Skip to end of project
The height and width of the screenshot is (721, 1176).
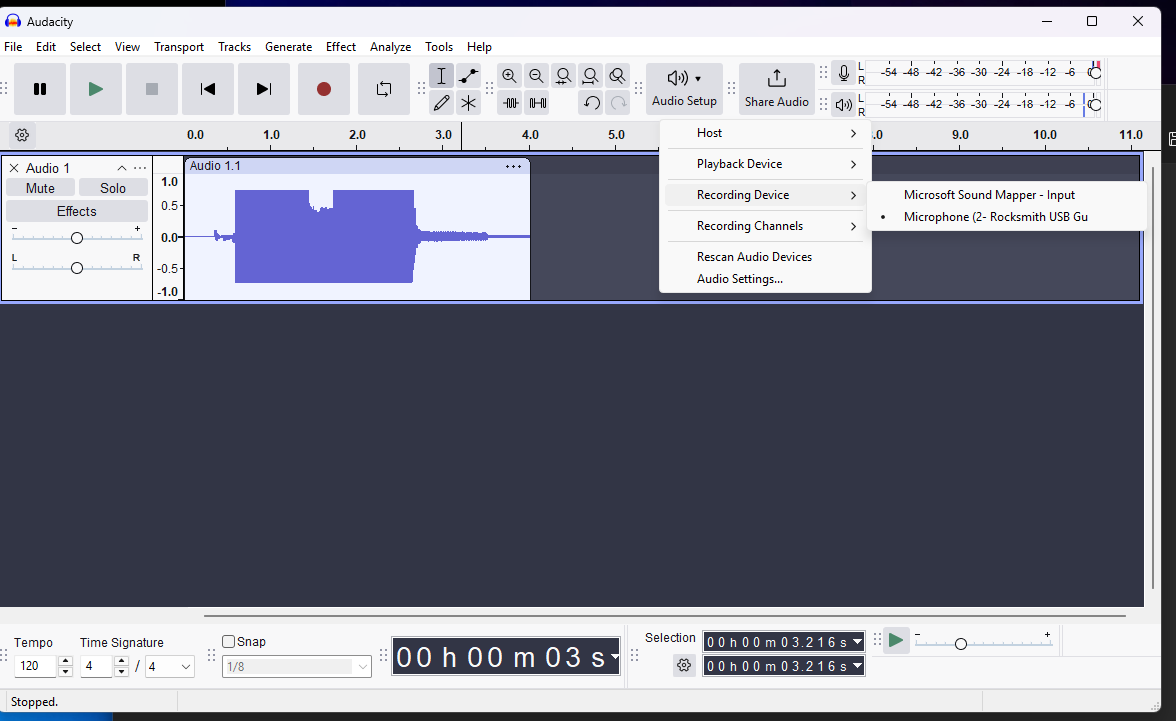(264, 89)
